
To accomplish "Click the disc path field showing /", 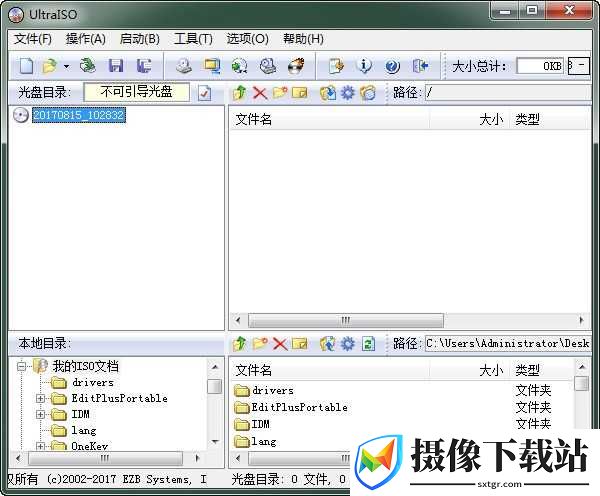I will point(508,92).
